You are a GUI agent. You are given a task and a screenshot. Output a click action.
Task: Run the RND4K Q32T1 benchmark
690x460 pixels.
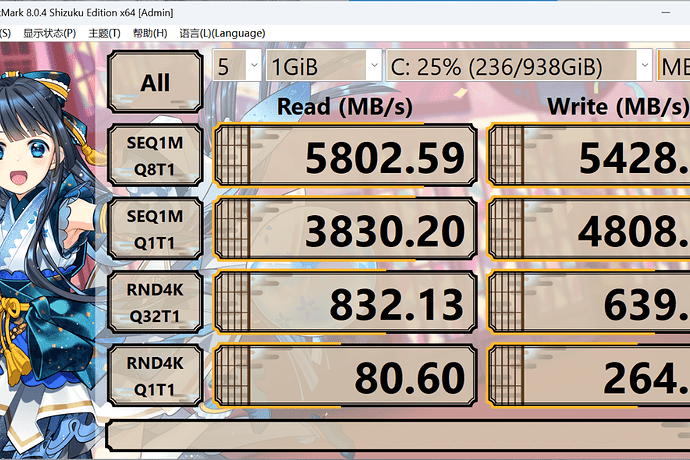tap(155, 302)
